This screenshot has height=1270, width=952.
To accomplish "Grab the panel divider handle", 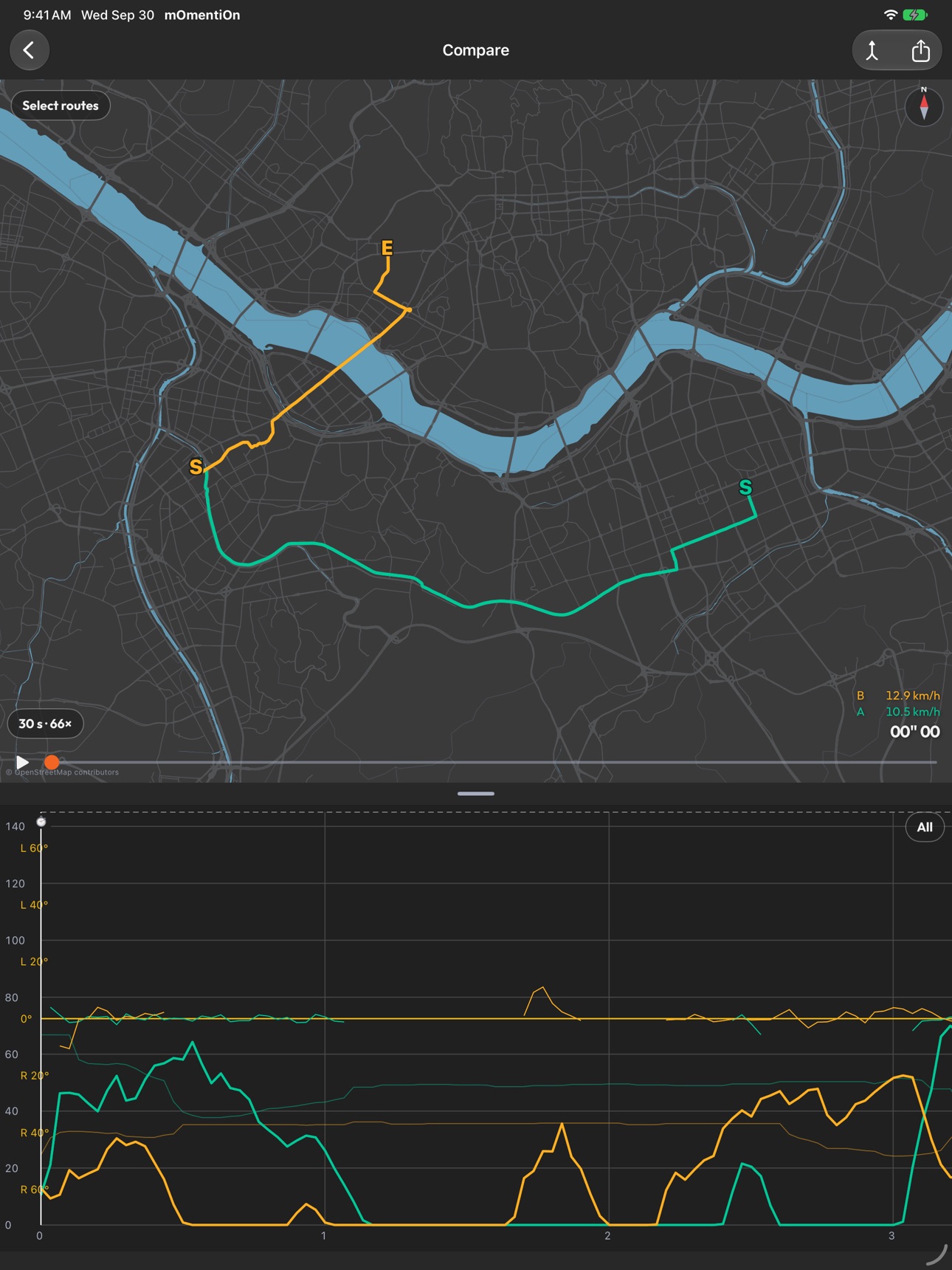I will pyautogui.click(x=476, y=794).
